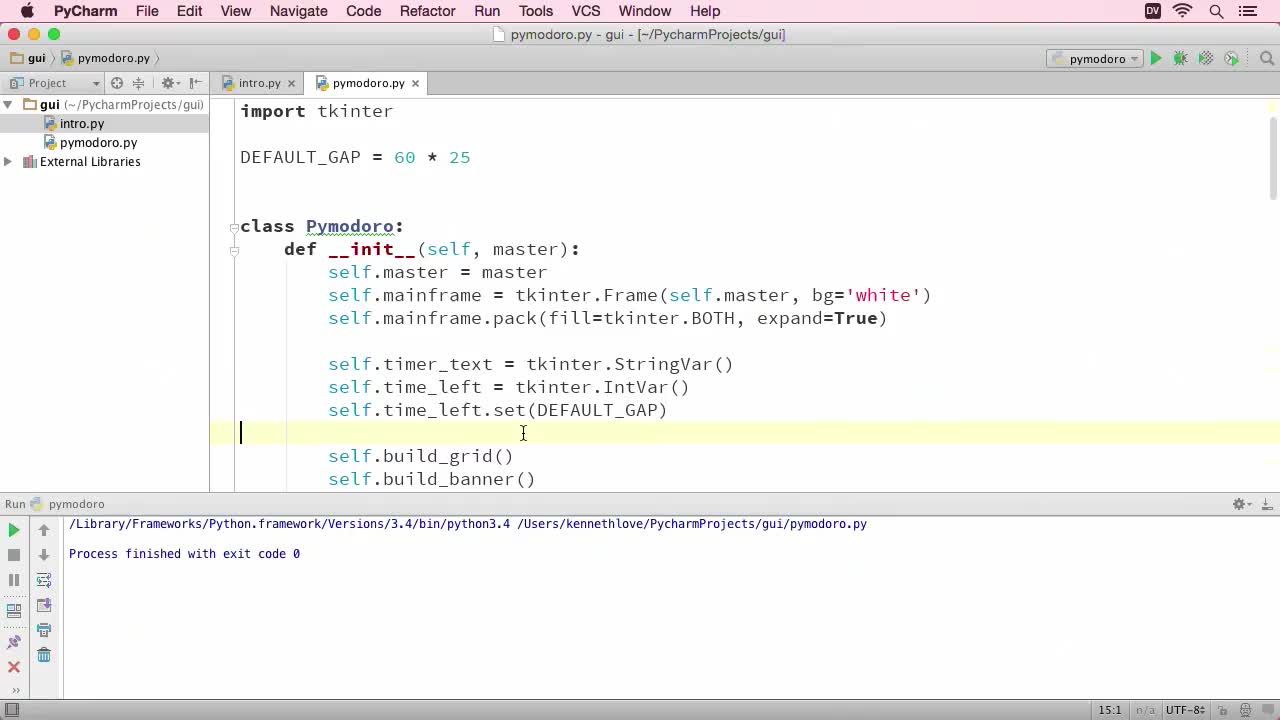Rerun pymodoro in Run panel

[14, 530]
